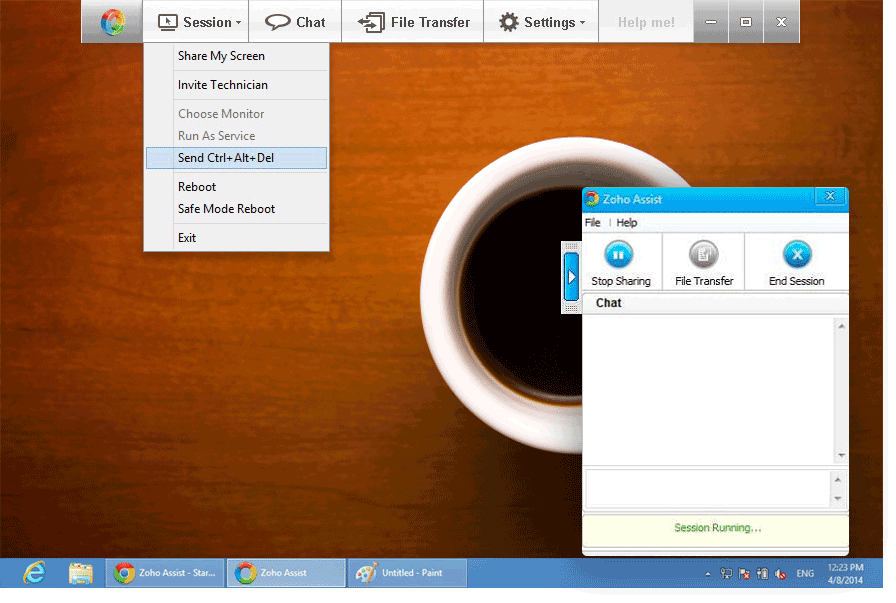Open File Transfer from top toolbar
896x603 pixels.
pos(412,22)
